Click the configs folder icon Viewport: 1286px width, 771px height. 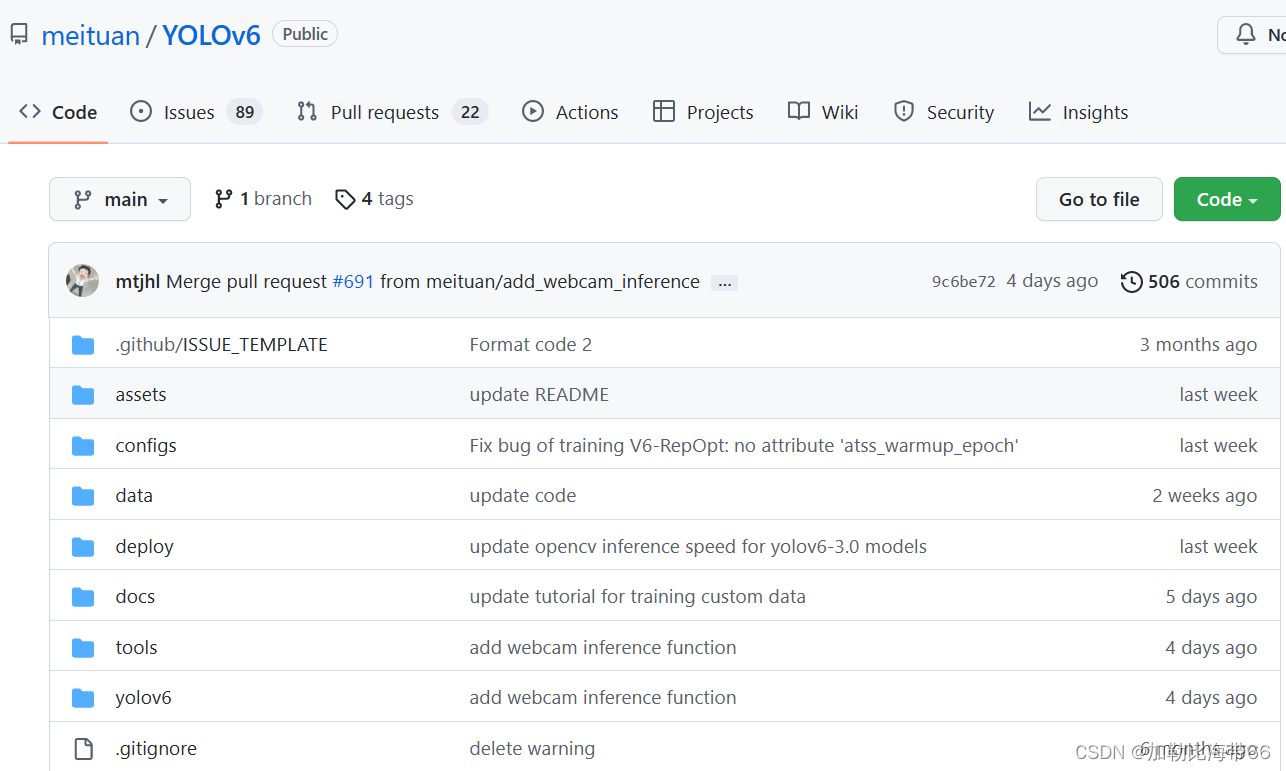(83, 446)
